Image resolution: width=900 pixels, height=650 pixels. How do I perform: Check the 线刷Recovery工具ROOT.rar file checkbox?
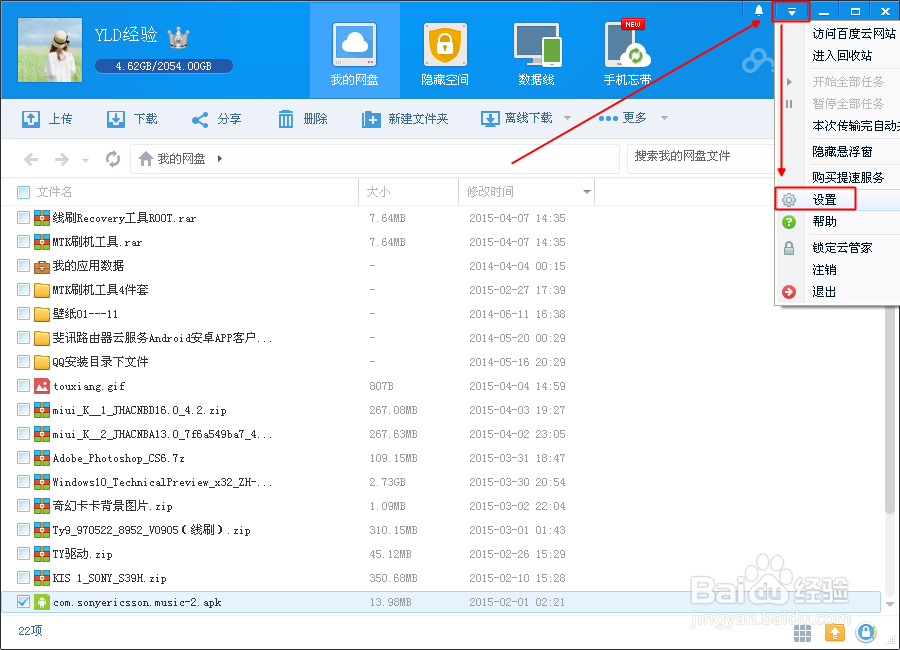point(22,218)
